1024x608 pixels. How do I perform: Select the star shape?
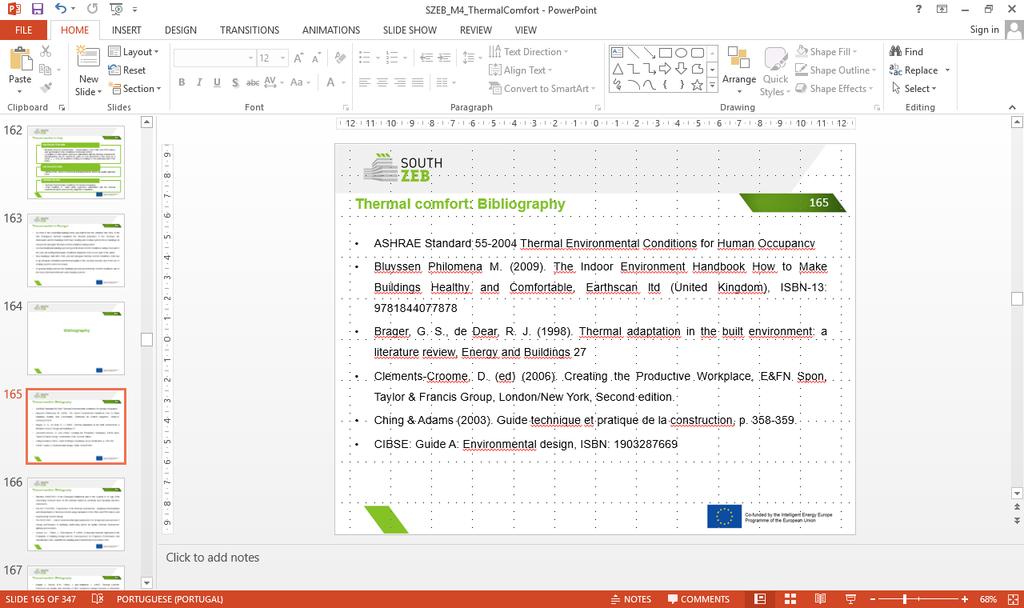click(697, 84)
